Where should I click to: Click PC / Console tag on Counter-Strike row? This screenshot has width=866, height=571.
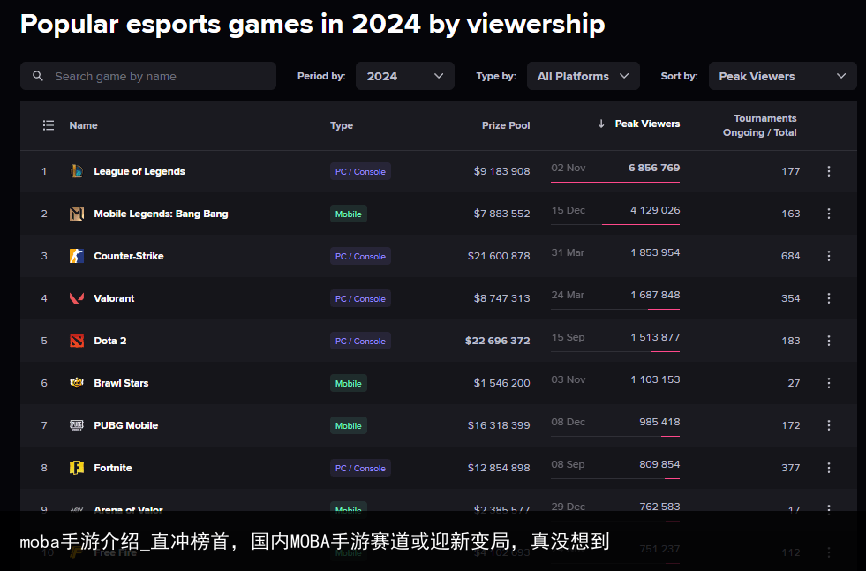(x=360, y=256)
